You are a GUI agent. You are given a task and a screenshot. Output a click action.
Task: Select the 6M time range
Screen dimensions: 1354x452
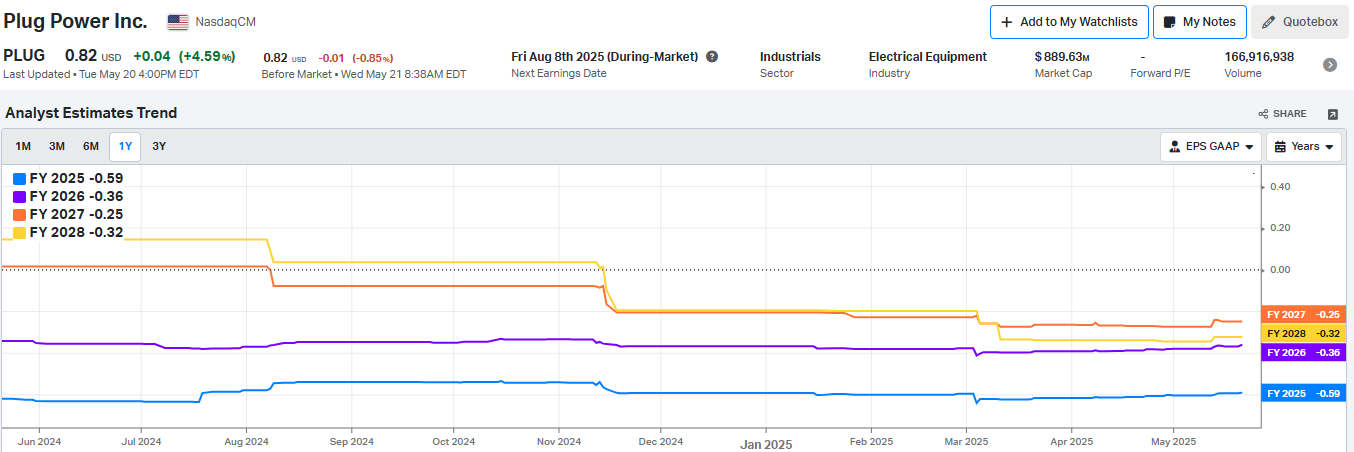point(91,147)
